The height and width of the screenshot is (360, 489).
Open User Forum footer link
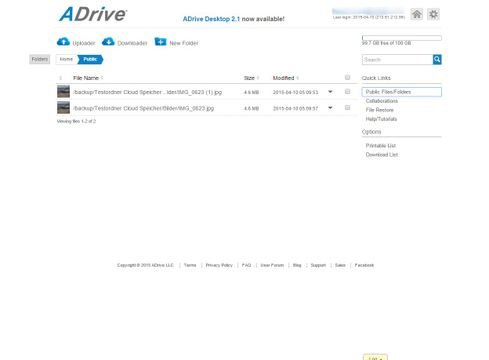point(272,265)
